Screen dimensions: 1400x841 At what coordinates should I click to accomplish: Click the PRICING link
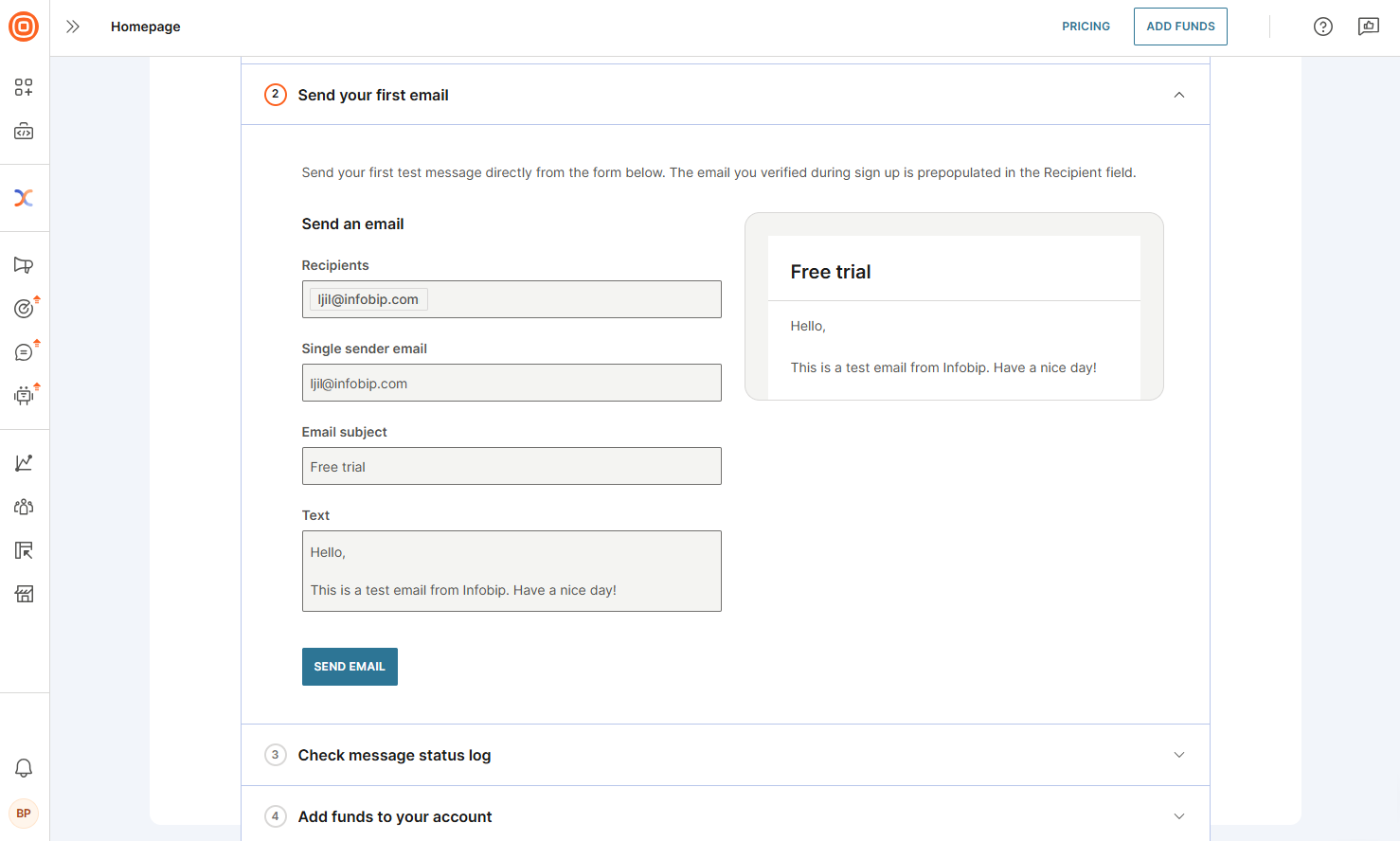(x=1086, y=27)
